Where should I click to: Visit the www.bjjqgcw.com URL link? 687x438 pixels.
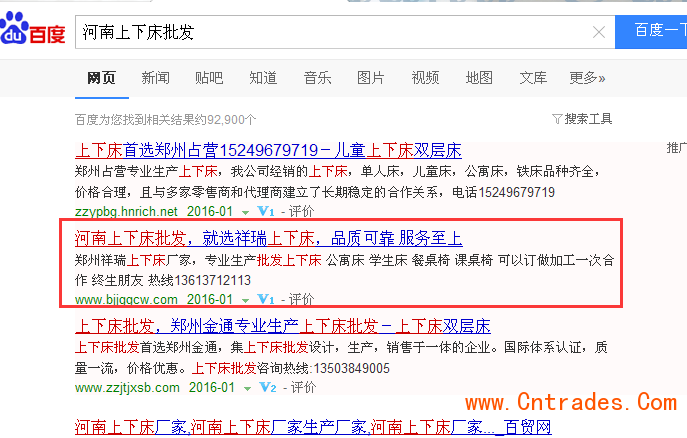click(126, 300)
